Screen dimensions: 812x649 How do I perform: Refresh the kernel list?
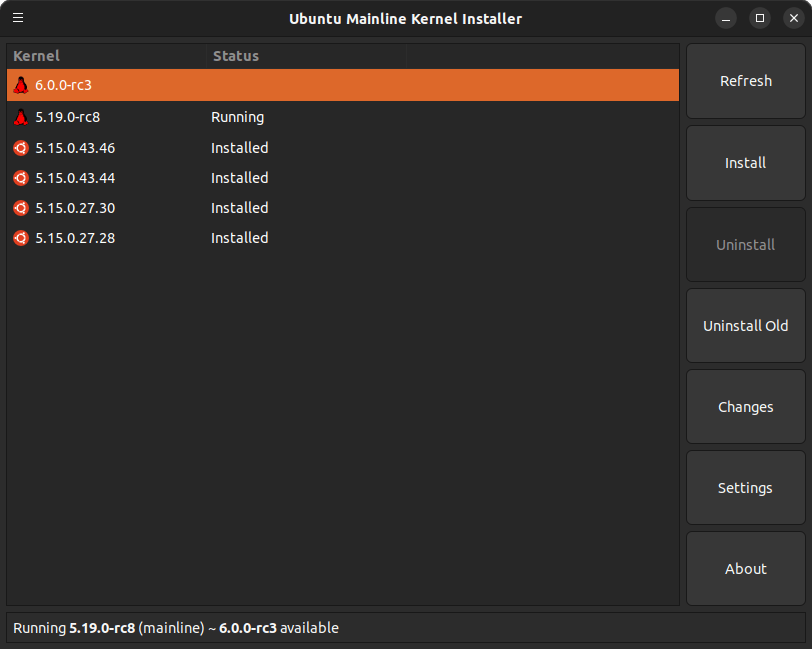point(746,81)
